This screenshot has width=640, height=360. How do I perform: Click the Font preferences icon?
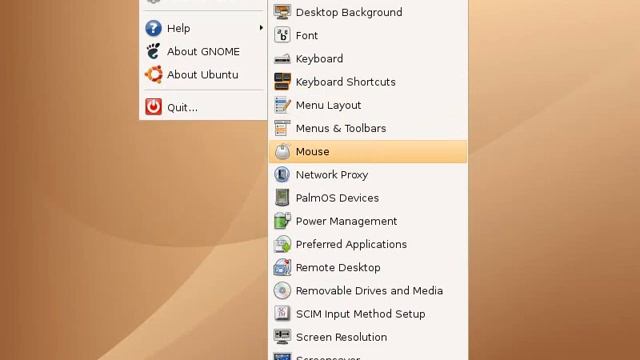(x=282, y=35)
